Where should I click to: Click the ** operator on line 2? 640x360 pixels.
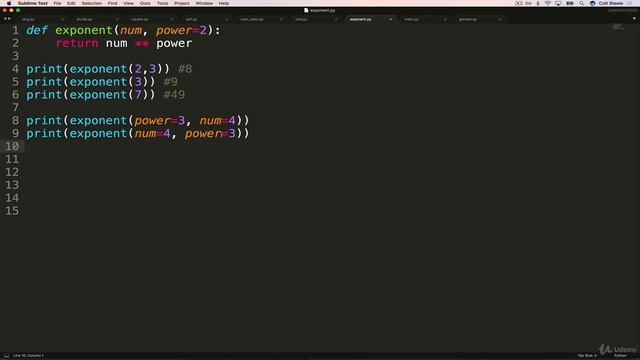[x=142, y=43]
